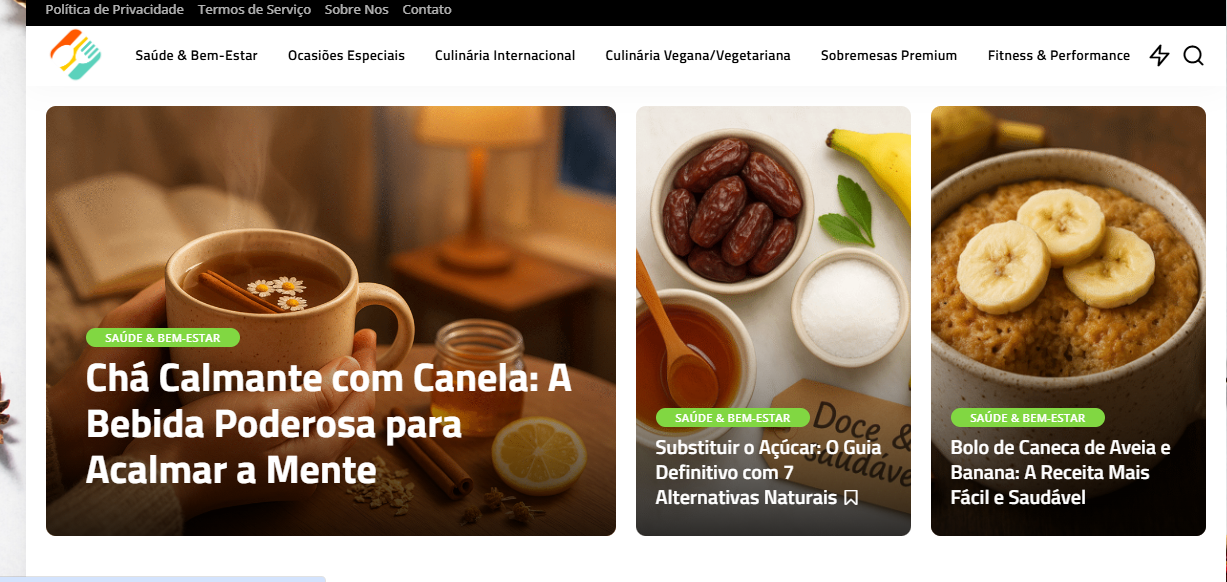Go to Culinária Vegana/Vegetariana section
Viewport: 1227px width, 582px height.
pos(698,56)
